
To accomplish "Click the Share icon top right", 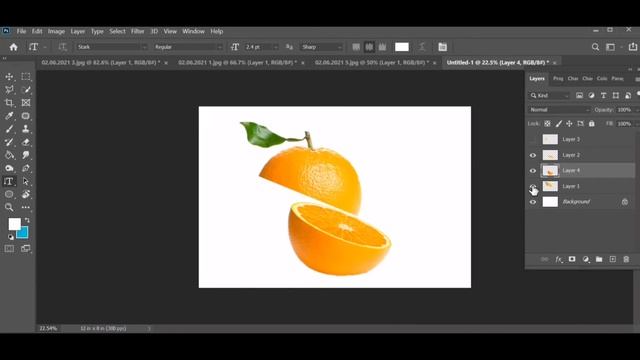I will click(x=633, y=47).
